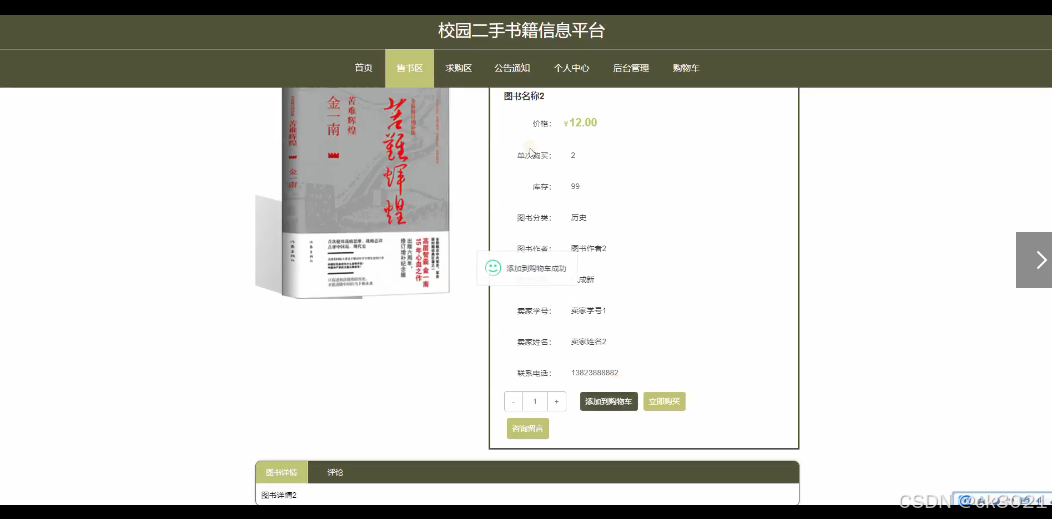The height and width of the screenshot is (519, 1052).
Task: Decrease quantity with minus button
Action: coord(513,402)
